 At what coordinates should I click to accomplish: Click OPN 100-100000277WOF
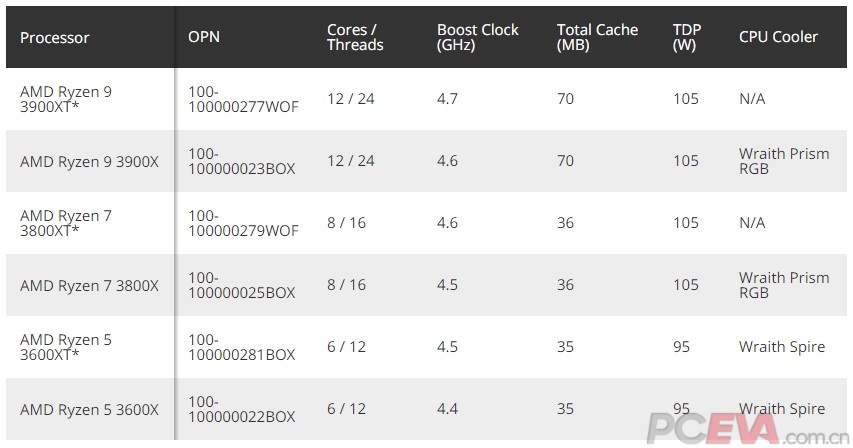click(243, 99)
